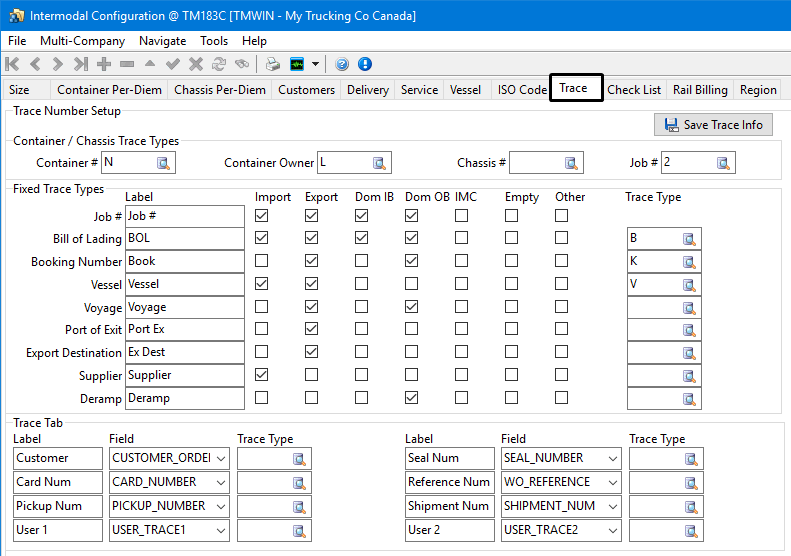791x556 pixels.
Task: Click the green monitor icon in toolbar
Action: (297, 64)
